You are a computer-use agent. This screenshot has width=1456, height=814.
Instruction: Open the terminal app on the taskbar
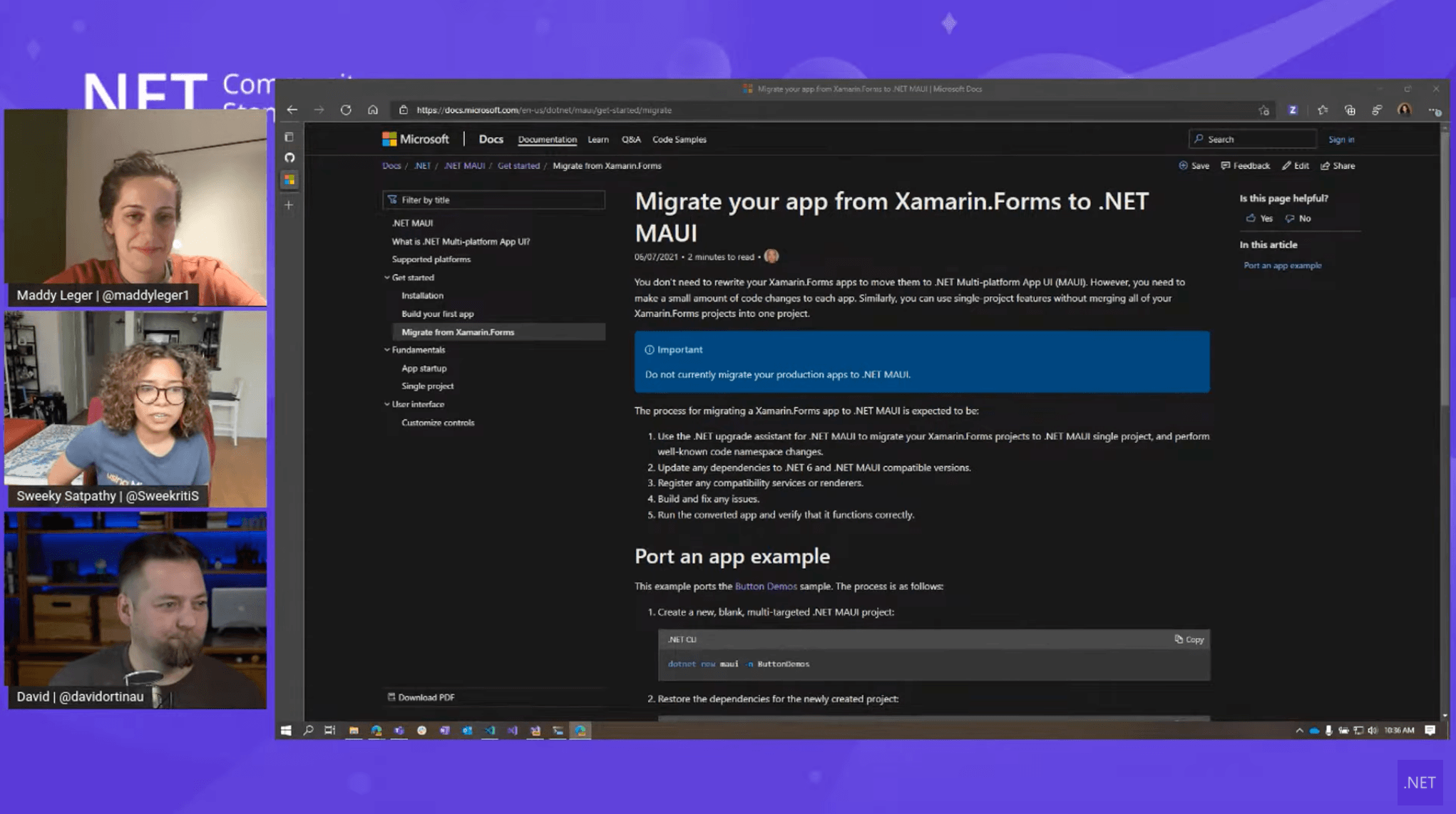click(558, 731)
